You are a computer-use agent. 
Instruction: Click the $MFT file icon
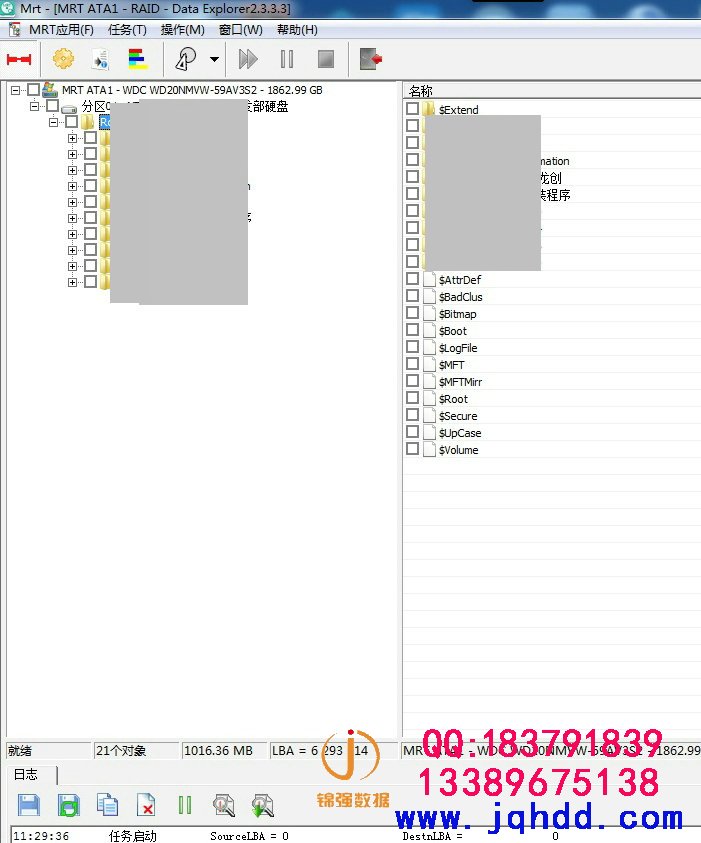[x=428, y=365]
